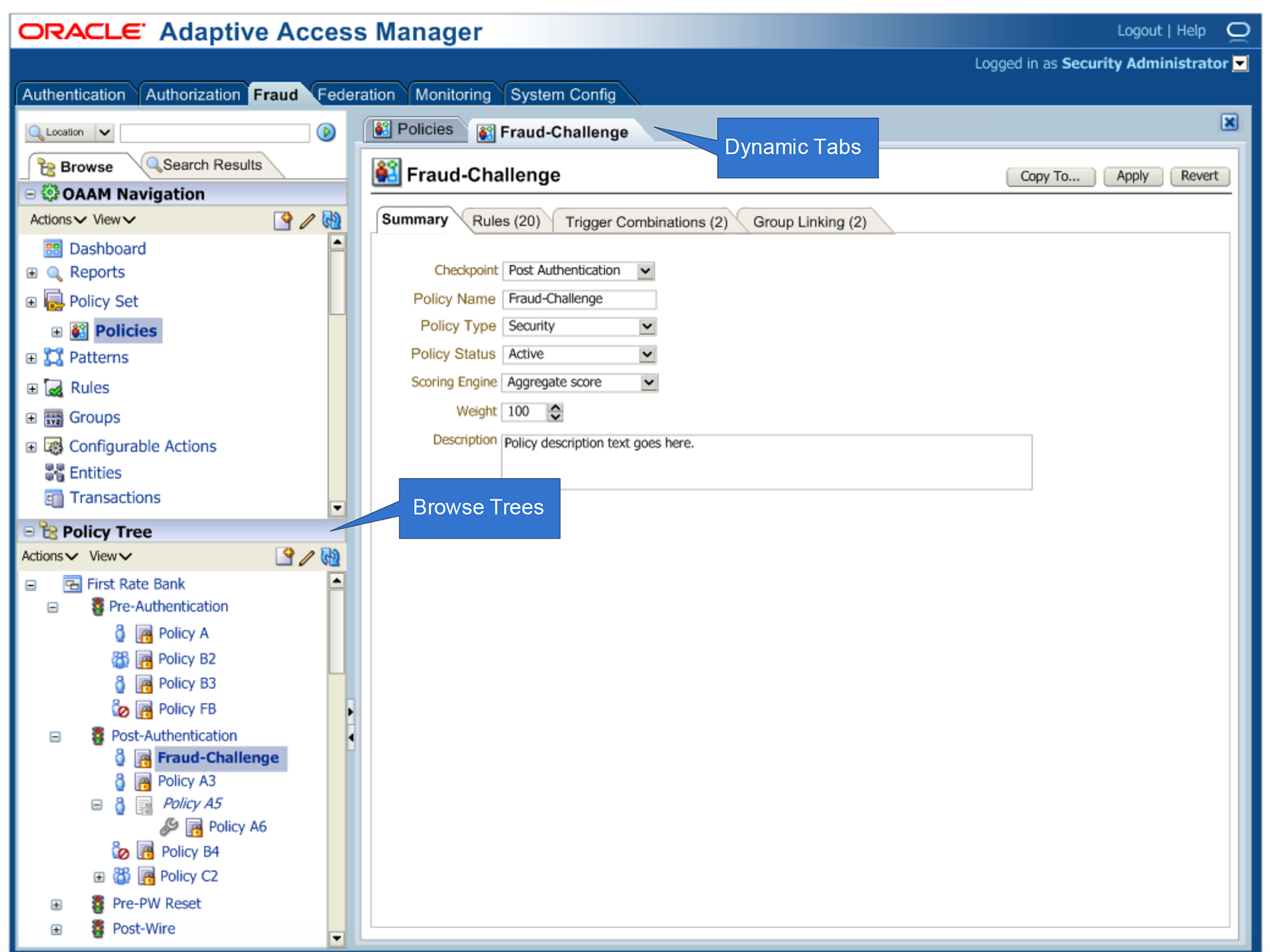Collapse the OAAM Navigation section
Viewport: 1270px width, 952px height.
pos(30,194)
